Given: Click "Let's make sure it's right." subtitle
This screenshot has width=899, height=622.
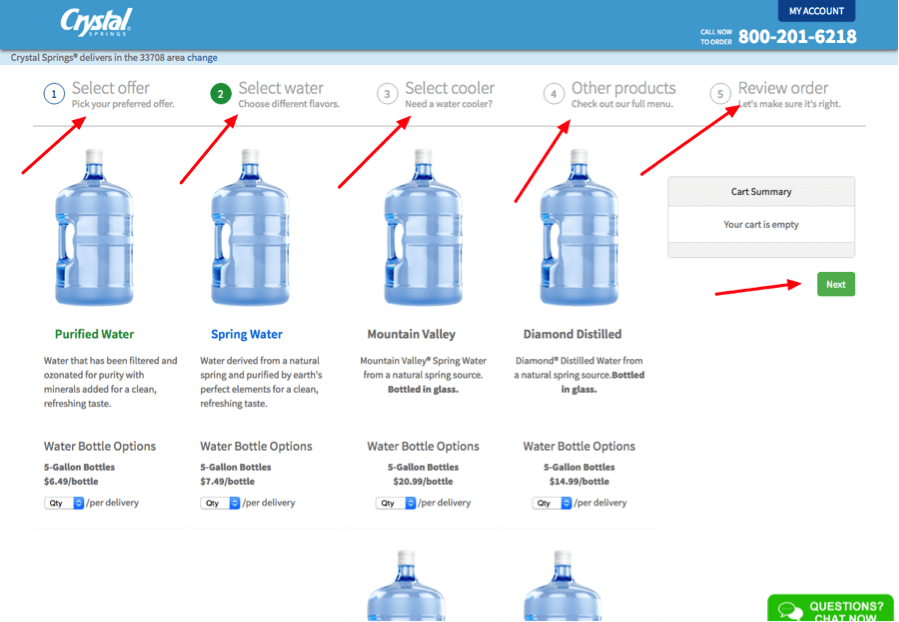Looking at the screenshot, I should [x=789, y=104].
